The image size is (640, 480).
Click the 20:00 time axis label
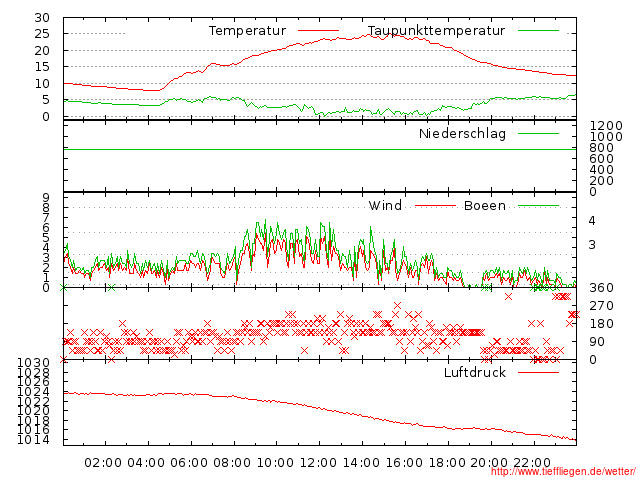click(489, 463)
